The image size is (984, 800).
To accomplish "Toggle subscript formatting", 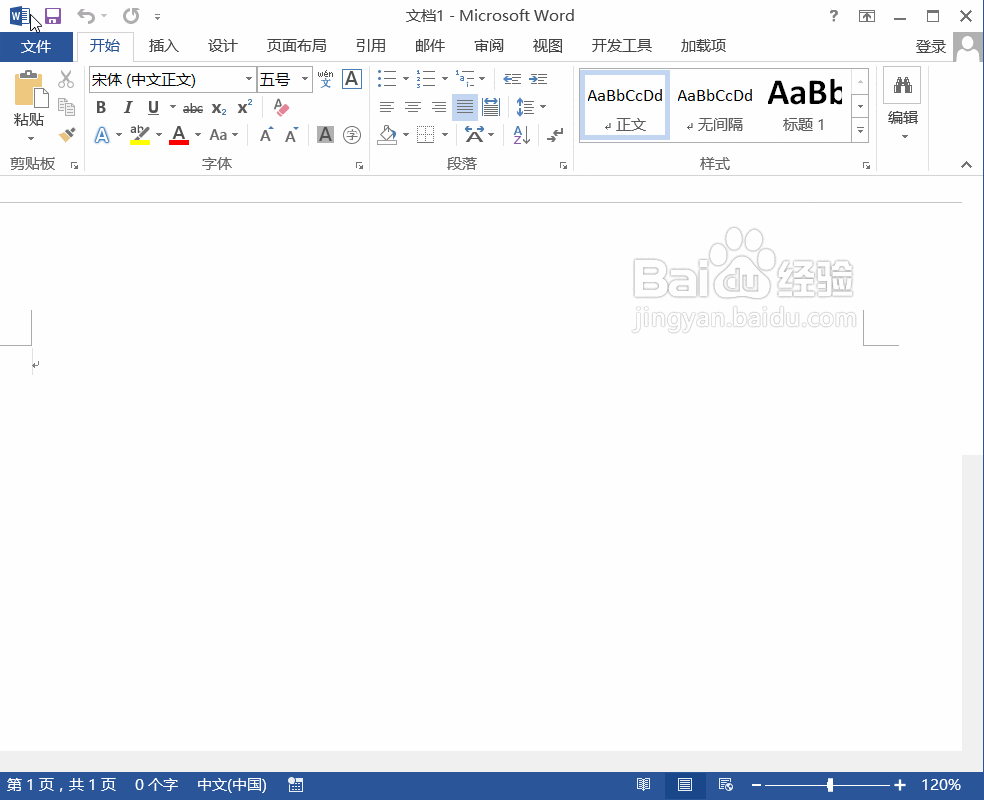I will [219, 108].
